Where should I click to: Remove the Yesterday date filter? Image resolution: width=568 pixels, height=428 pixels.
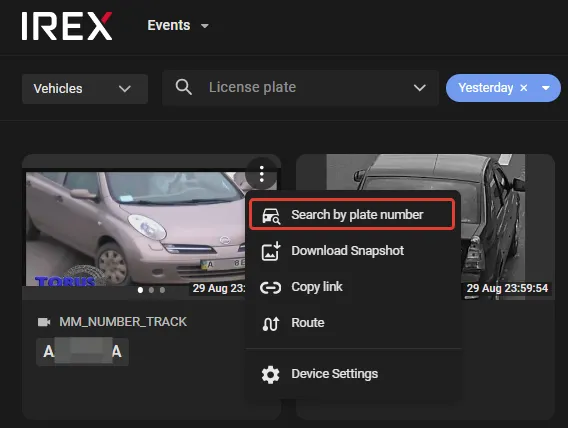[523, 88]
